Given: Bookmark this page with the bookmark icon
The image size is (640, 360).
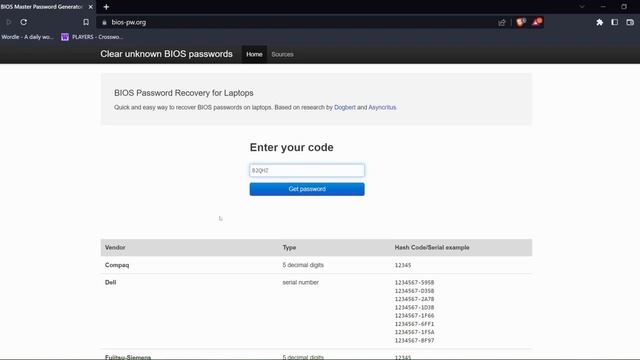Looking at the screenshot, I should 86,22.
